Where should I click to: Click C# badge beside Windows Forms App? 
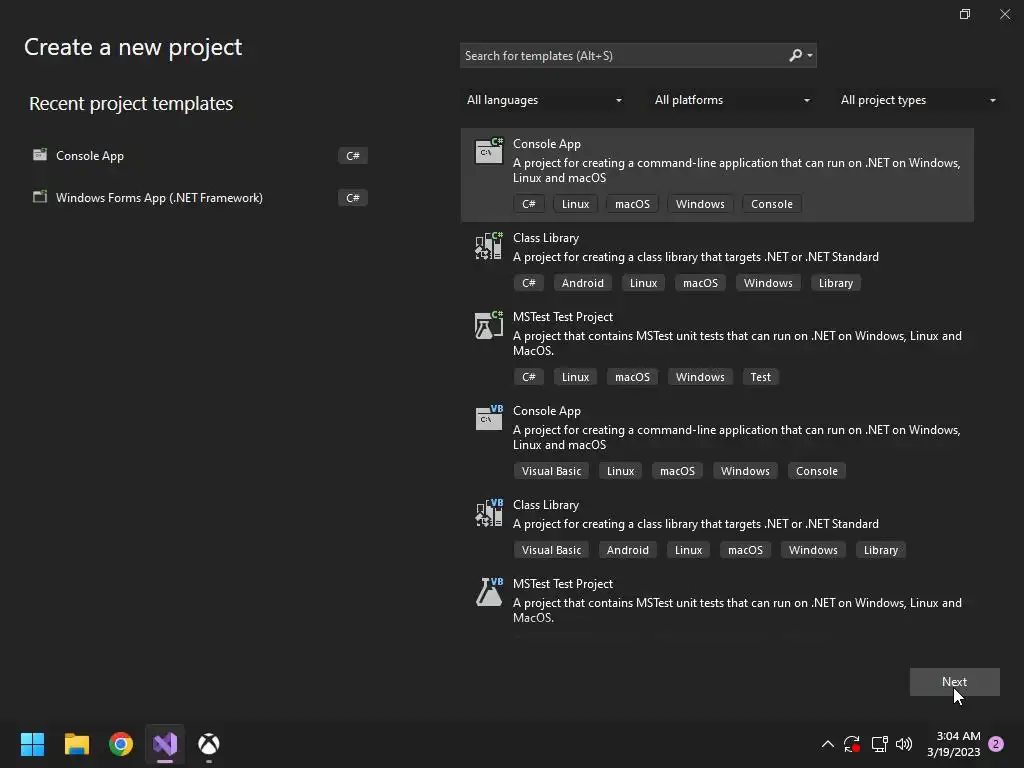353,198
